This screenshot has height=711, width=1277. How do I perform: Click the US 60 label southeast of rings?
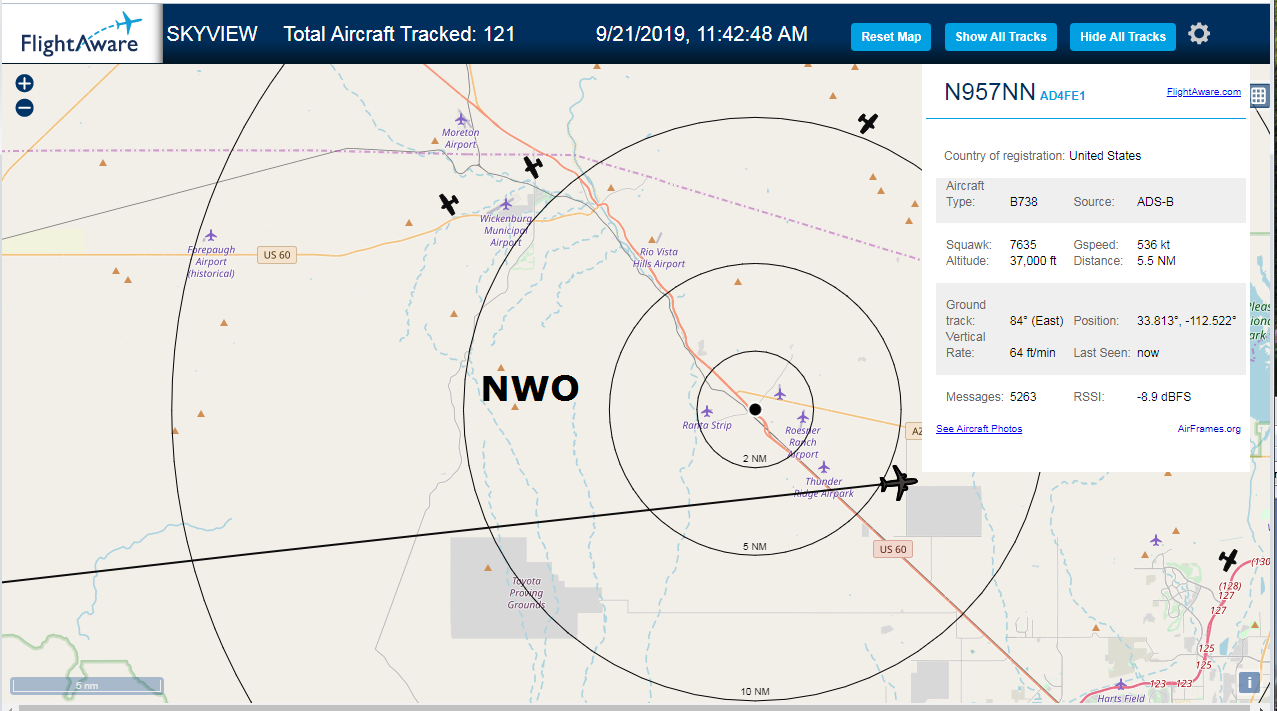point(892,549)
